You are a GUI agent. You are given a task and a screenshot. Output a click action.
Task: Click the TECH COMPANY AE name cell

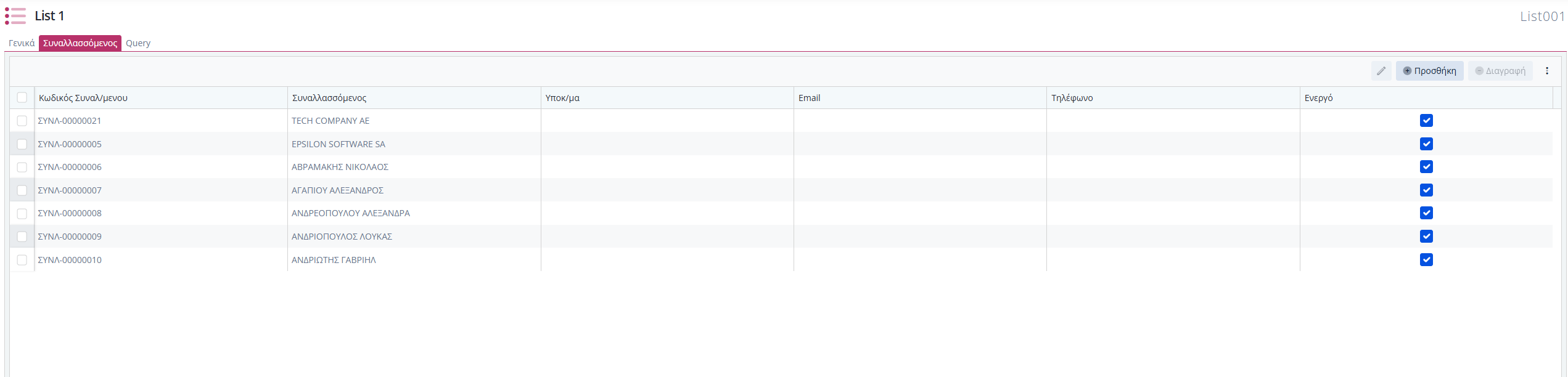pos(414,121)
